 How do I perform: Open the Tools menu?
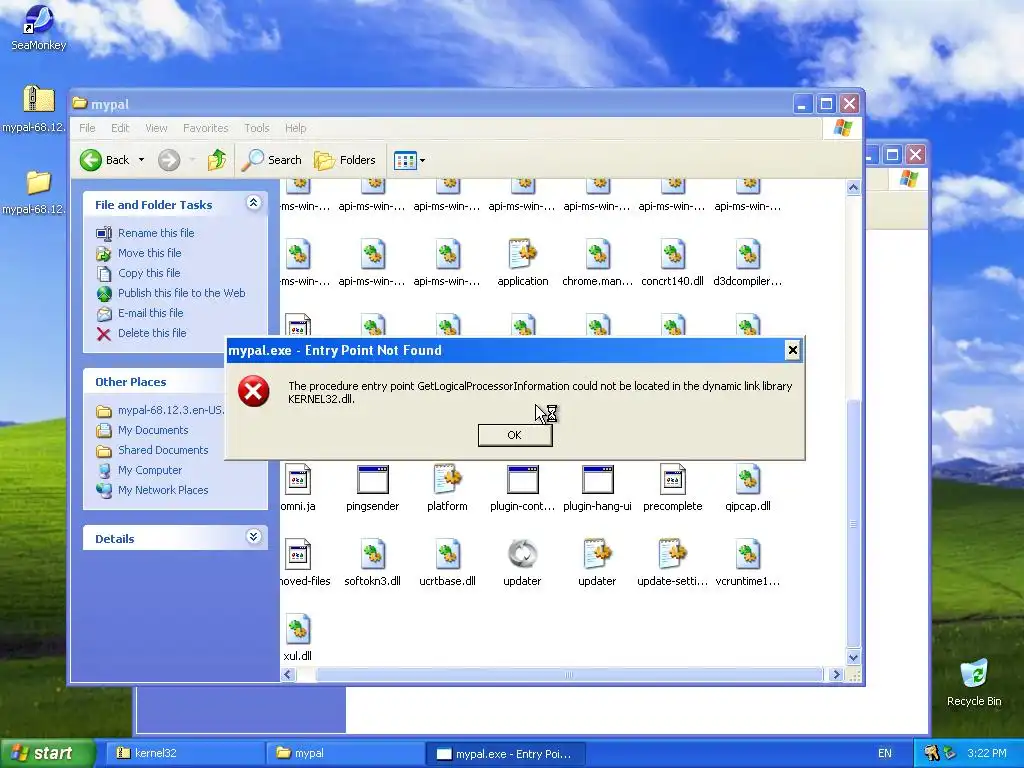pos(257,128)
